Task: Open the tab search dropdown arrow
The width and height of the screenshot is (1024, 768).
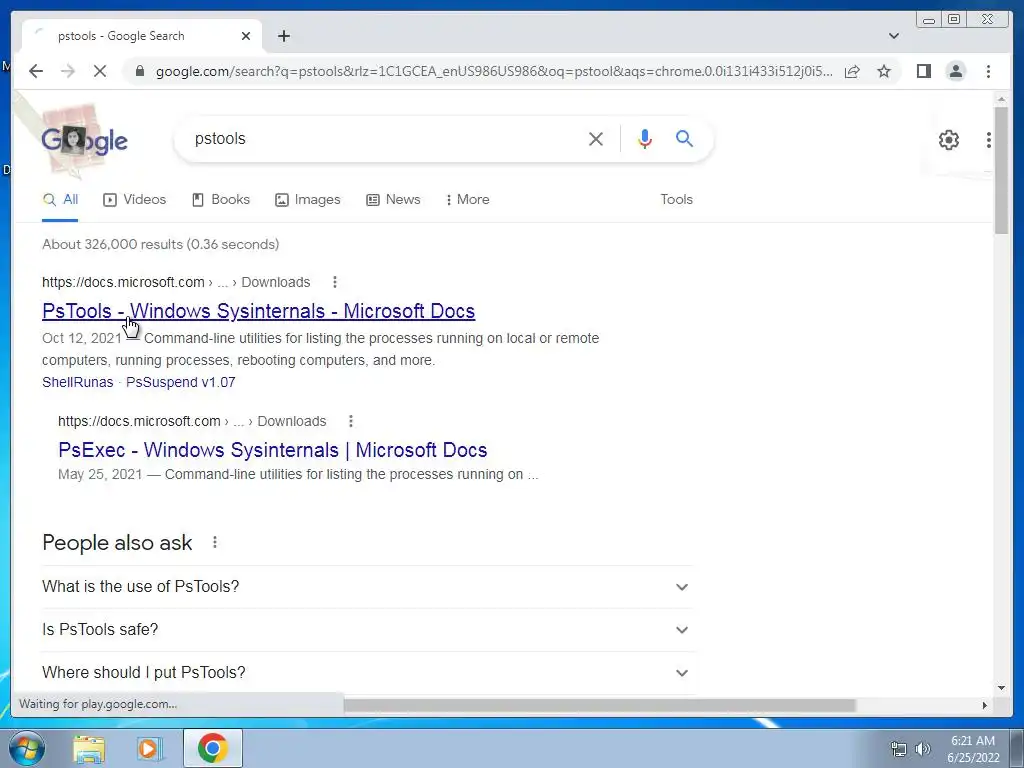Action: click(894, 36)
